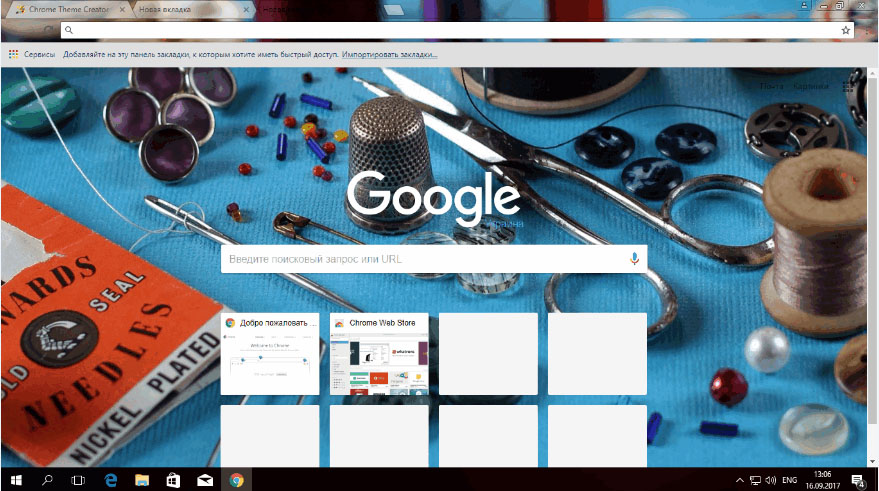Open the Windows Start menu

[16, 480]
